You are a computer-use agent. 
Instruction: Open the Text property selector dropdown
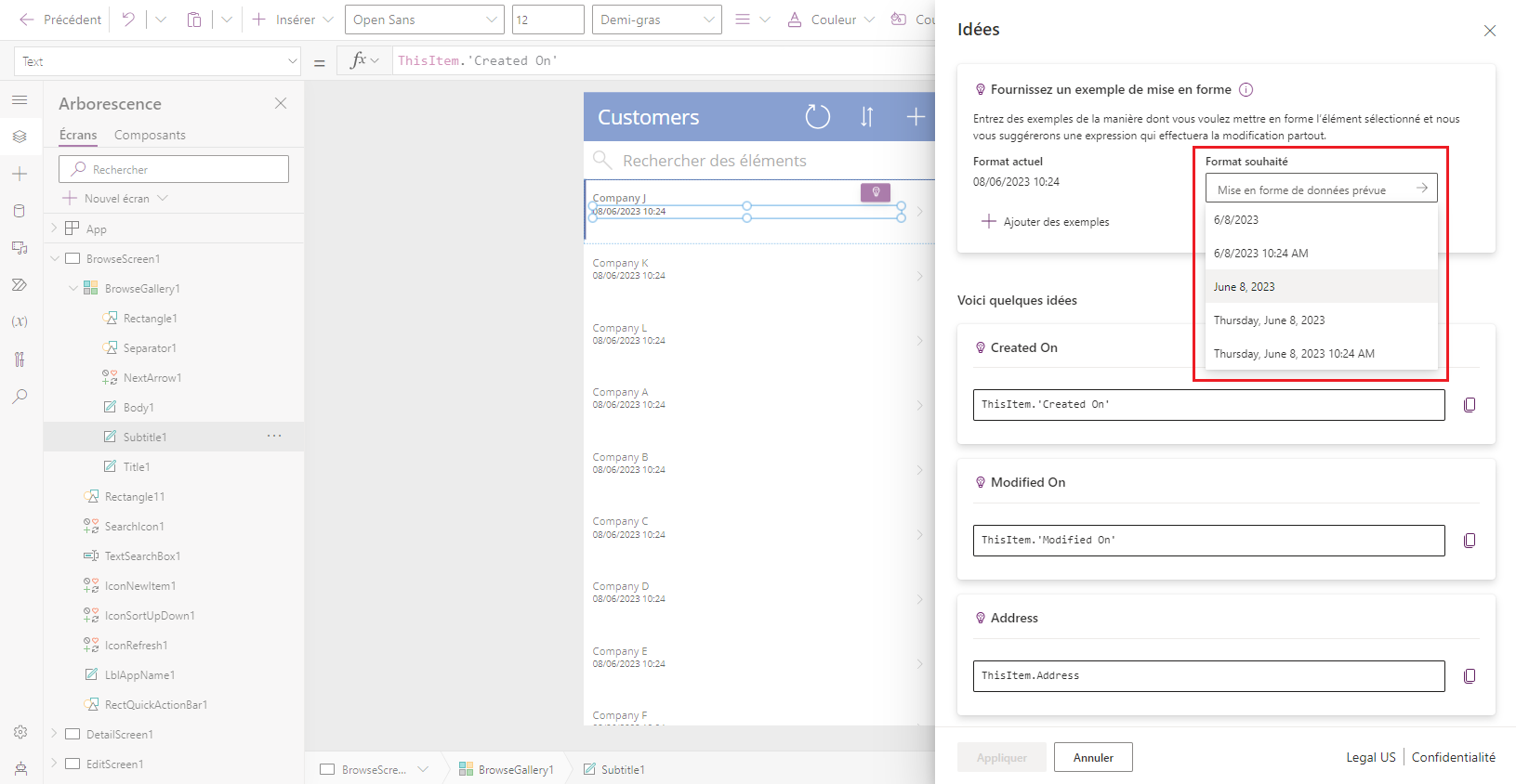point(158,61)
